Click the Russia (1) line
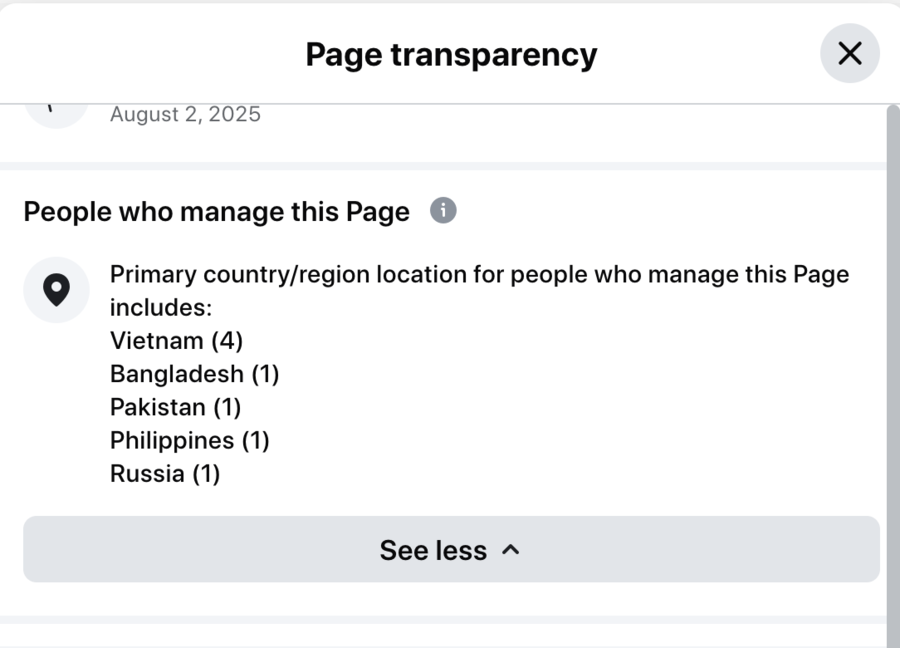The height and width of the screenshot is (648, 900). (165, 473)
